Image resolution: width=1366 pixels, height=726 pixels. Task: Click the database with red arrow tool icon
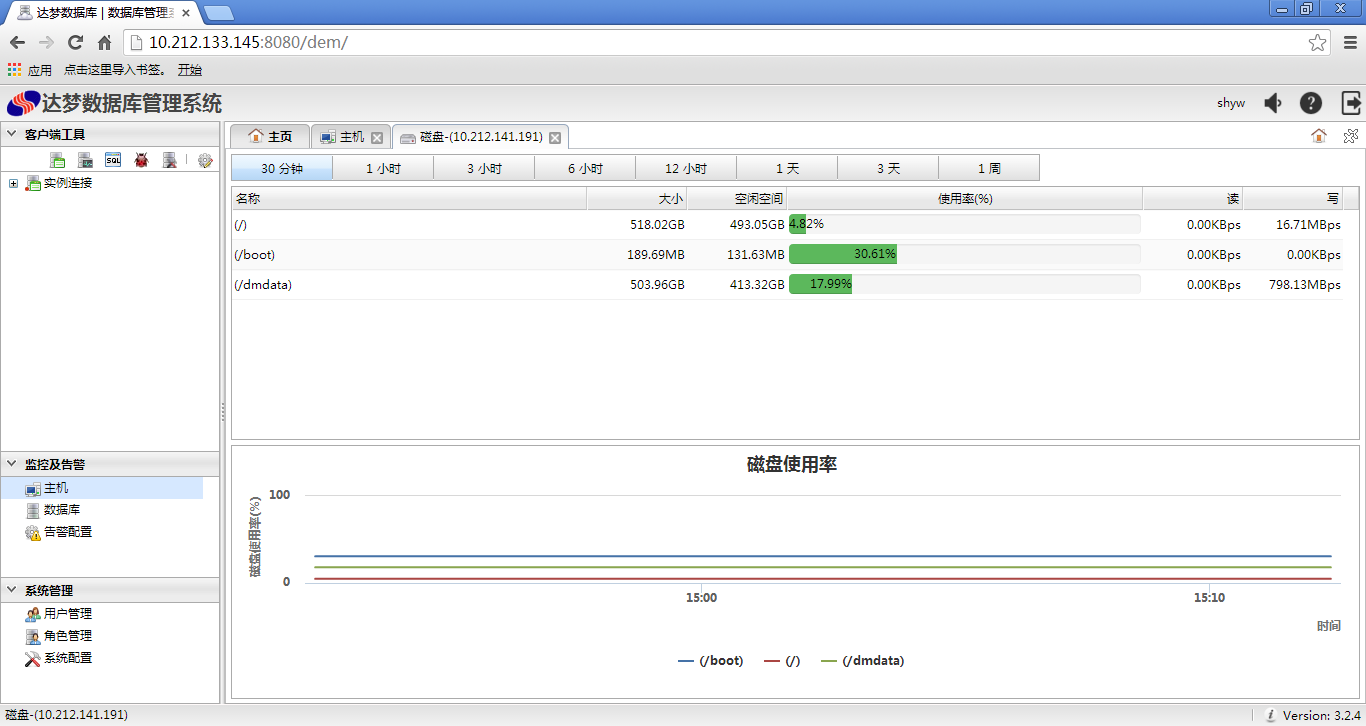tap(170, 160)
